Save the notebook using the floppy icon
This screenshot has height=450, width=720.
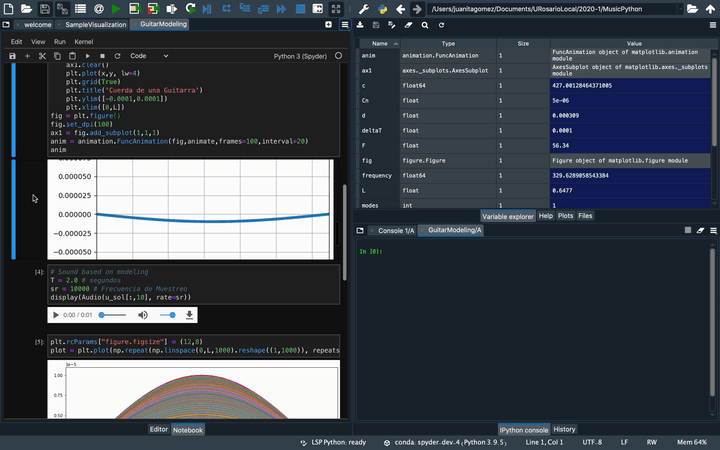pos(12,56)
